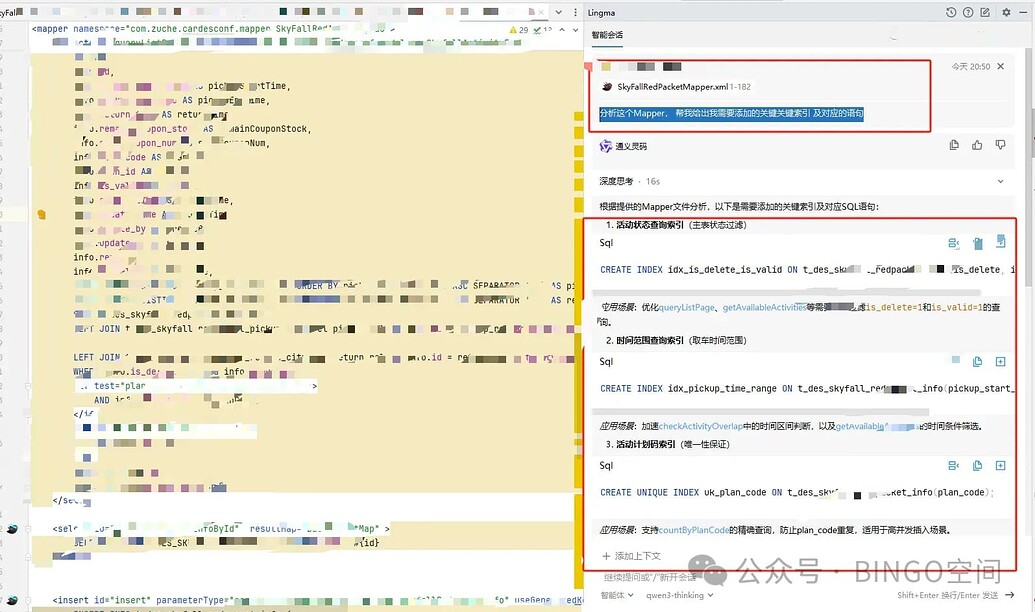Open the qwen3-thinking model dropdown

pyautogui.click(x=679, y=595)
